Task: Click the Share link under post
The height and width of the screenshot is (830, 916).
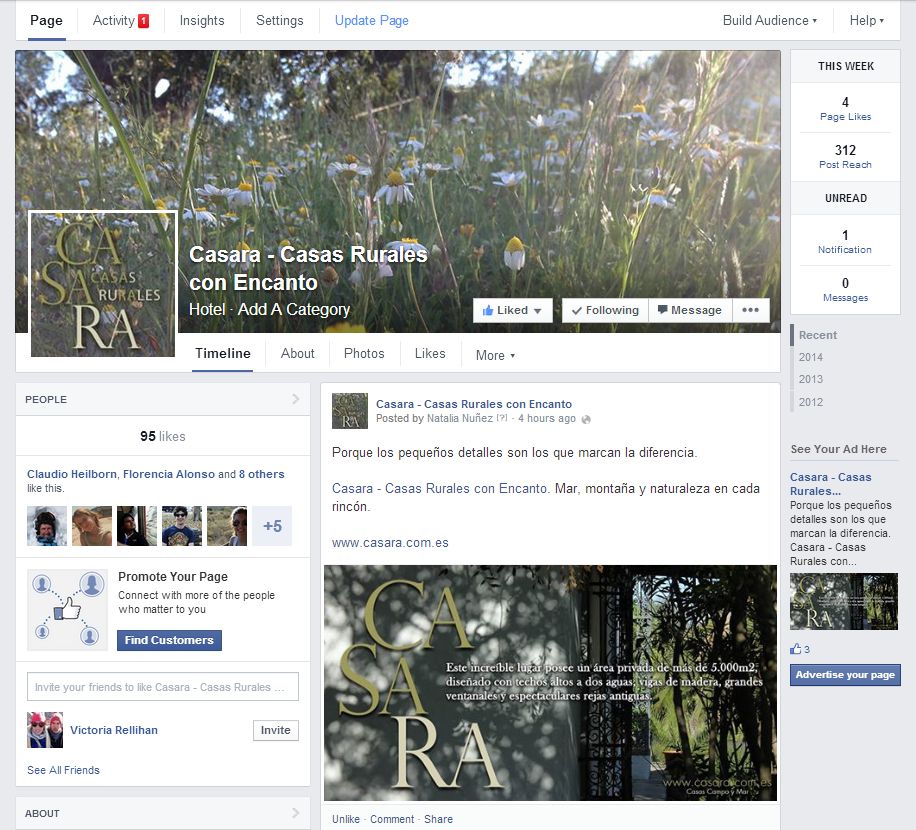Action: (x=438, y=819)
